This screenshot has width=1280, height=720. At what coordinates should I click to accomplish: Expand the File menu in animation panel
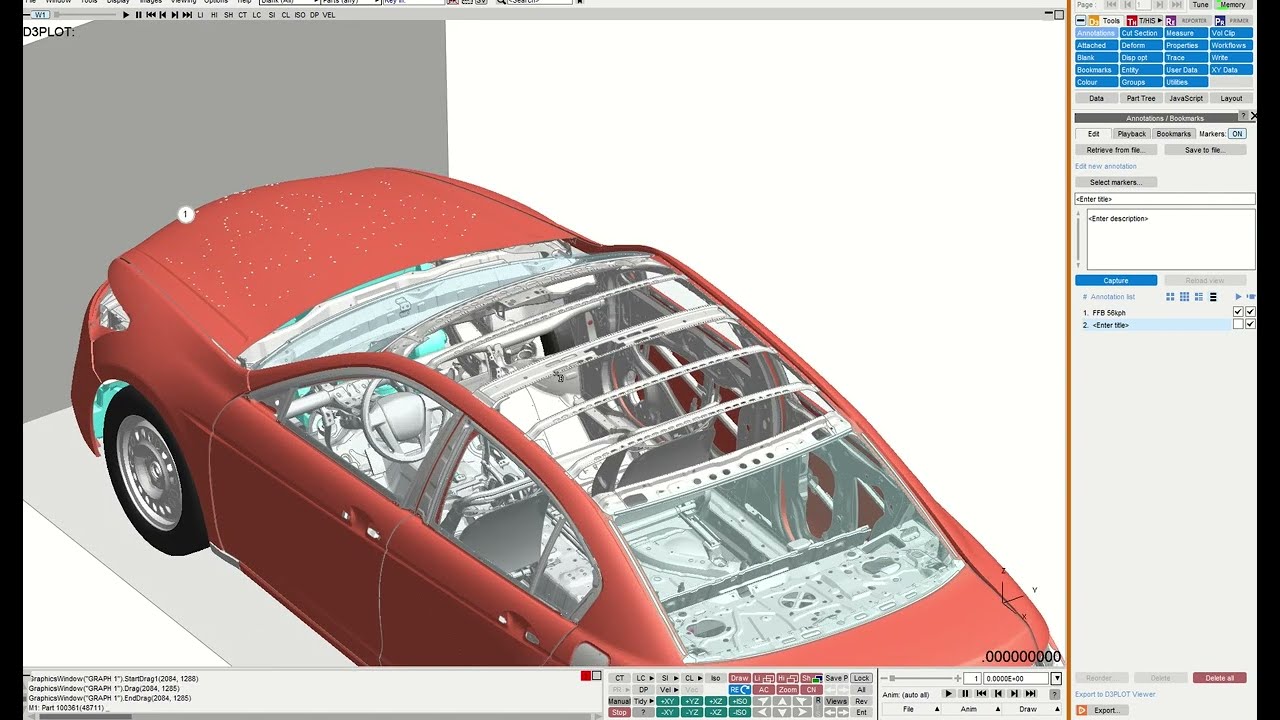pyautogui.click(x=912, y=709)
